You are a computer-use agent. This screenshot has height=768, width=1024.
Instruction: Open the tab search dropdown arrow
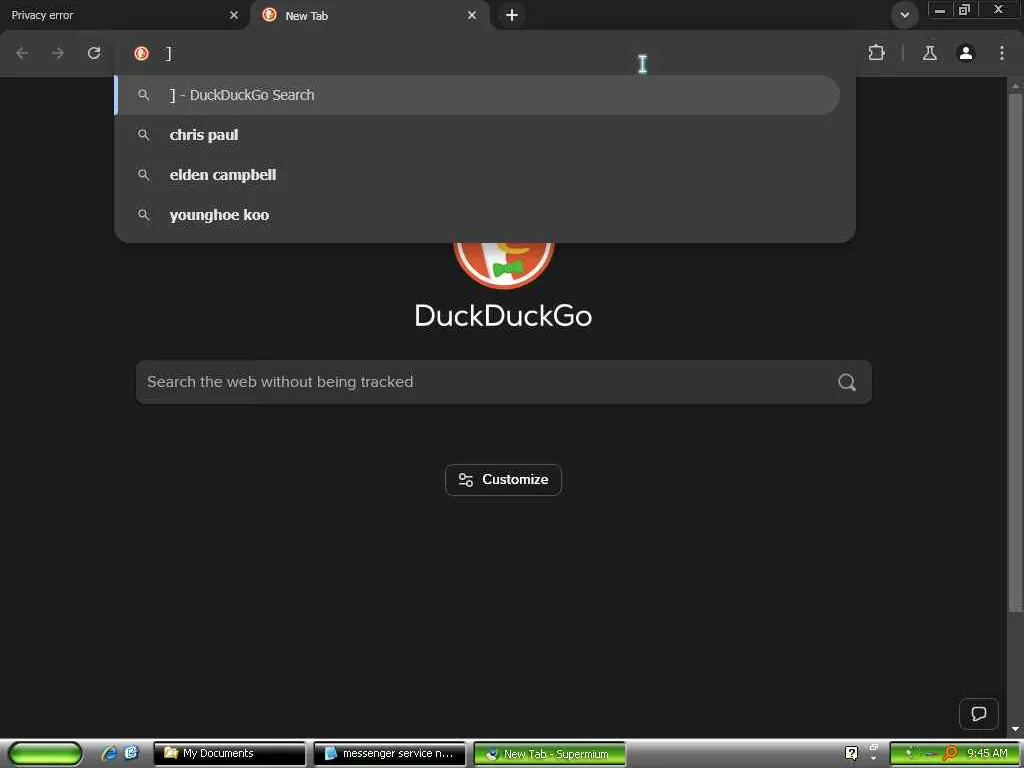click(x=904, y=14)
